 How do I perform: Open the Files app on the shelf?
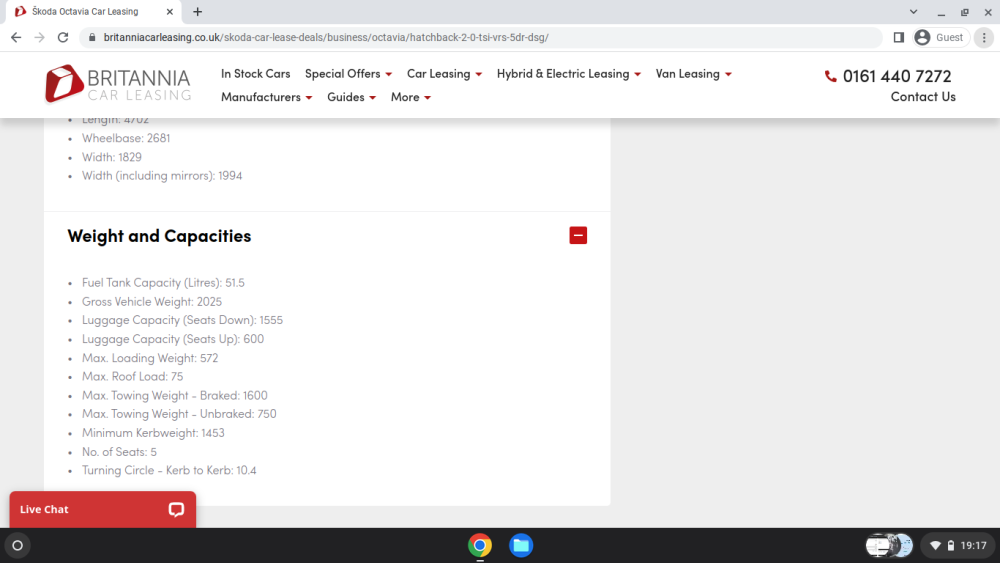pyautogui.click(x=521, y=545)
